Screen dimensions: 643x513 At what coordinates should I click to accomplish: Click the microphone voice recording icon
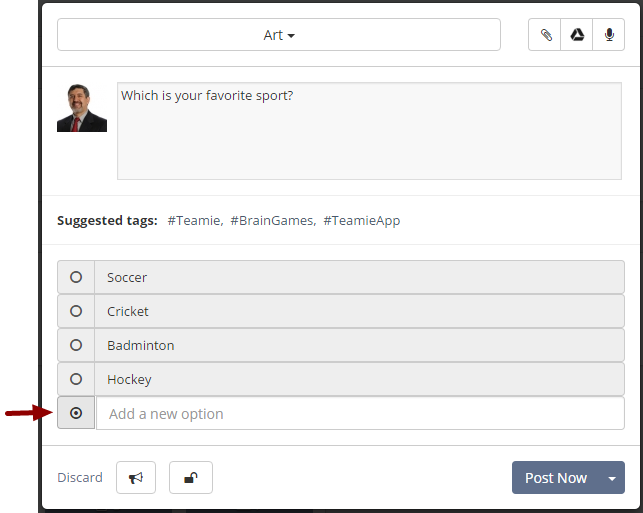[609, 35]
